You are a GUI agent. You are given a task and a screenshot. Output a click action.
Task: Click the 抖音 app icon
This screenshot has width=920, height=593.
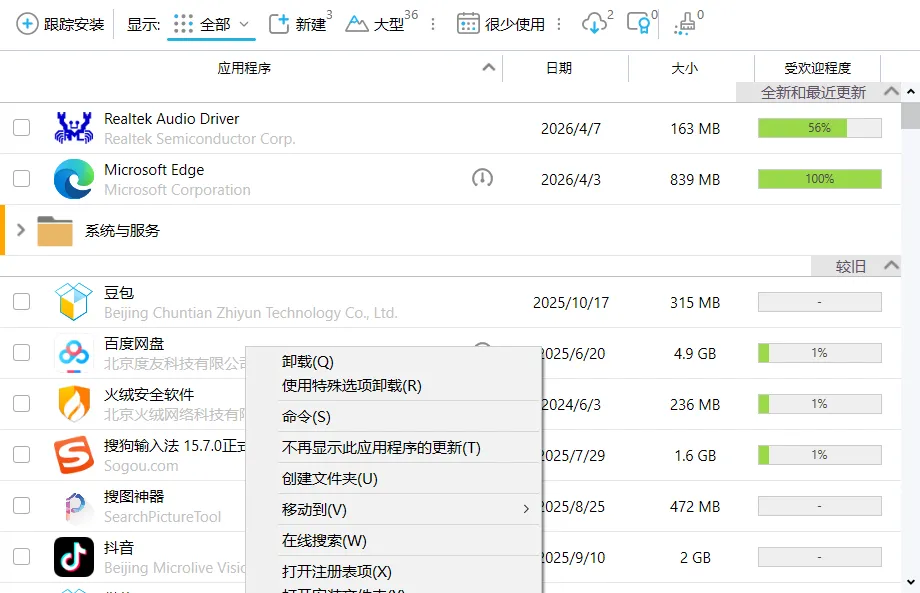(74, 557)
